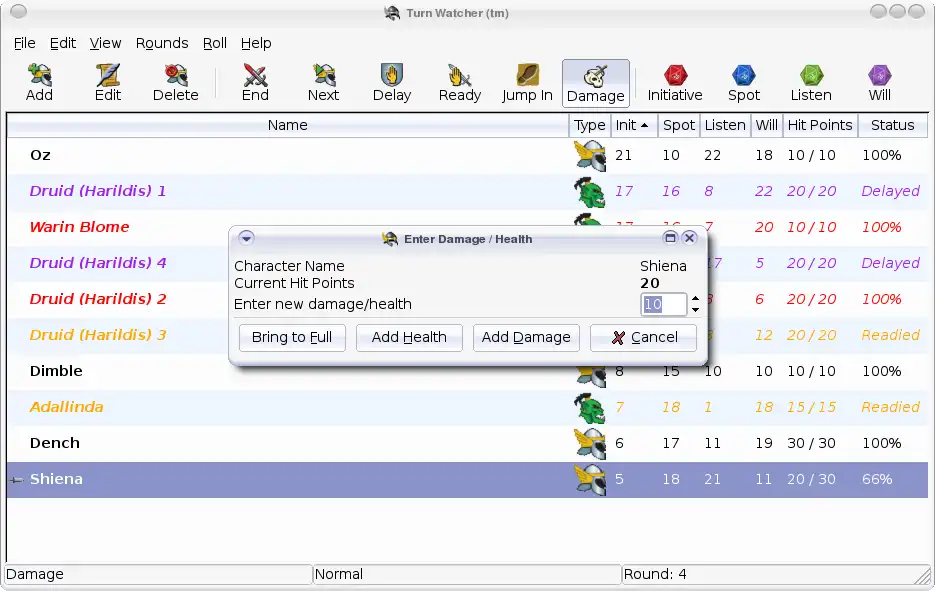The height and width of the screenshot is (592, 935).
Task: Select Dimble in the list
Action: [56, 371]
